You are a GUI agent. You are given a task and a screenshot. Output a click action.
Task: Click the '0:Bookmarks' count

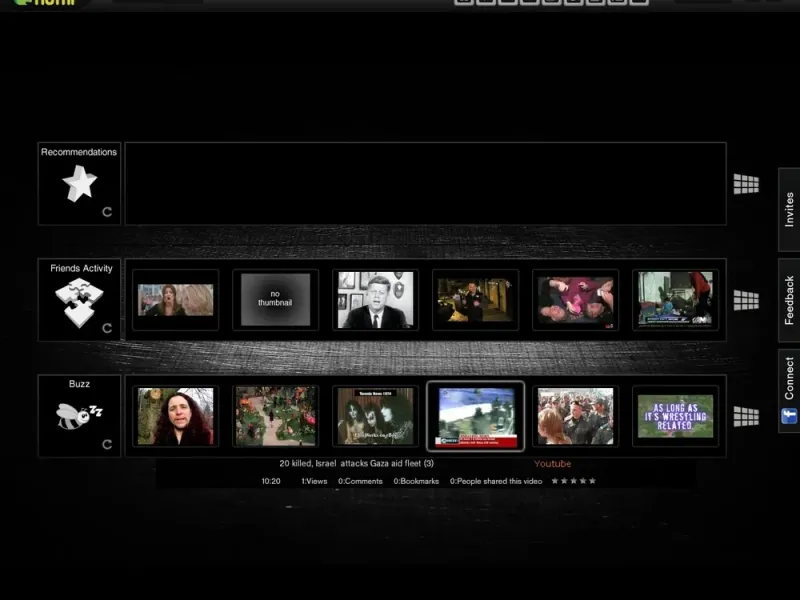[x=416, y=481]
